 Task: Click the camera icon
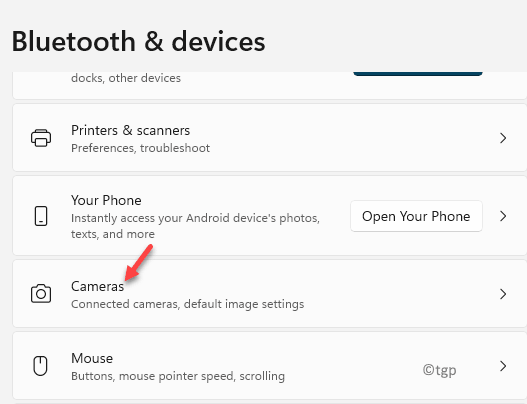41,294
